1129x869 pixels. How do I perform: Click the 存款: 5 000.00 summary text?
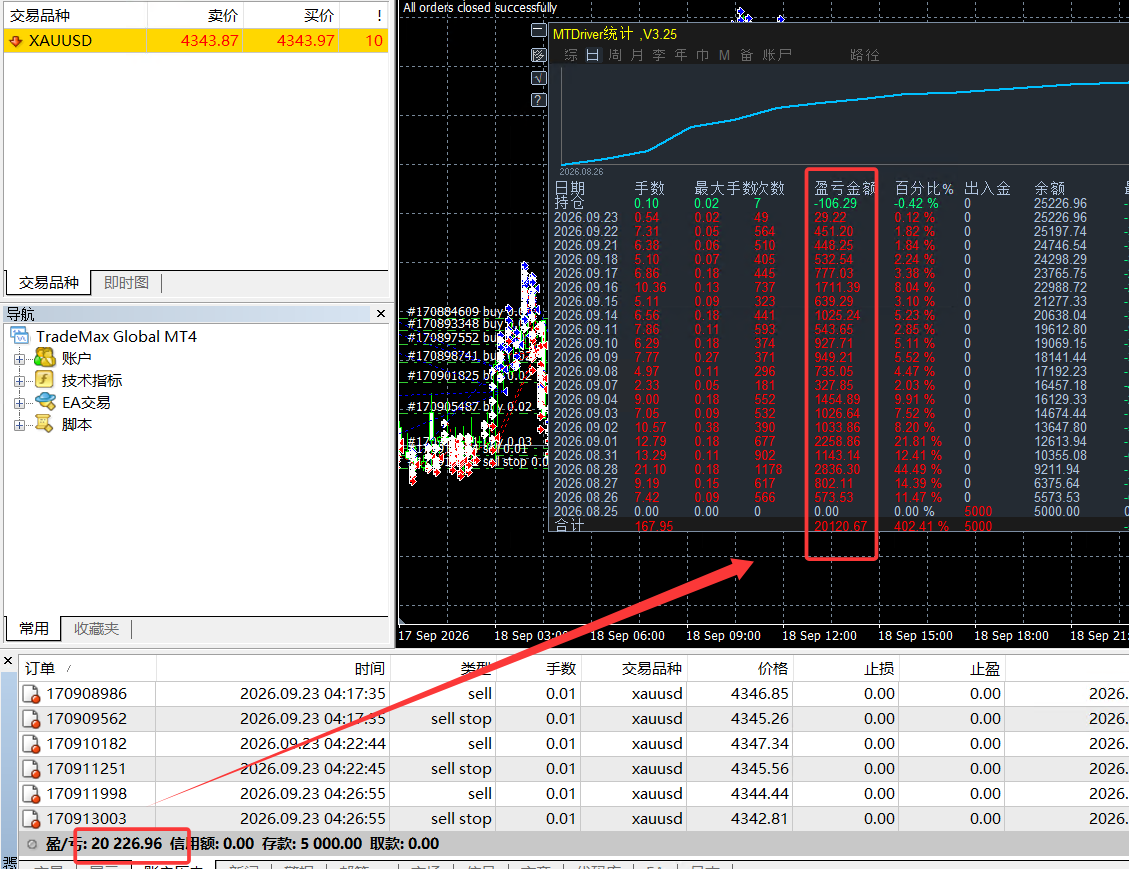click(312, 844)
